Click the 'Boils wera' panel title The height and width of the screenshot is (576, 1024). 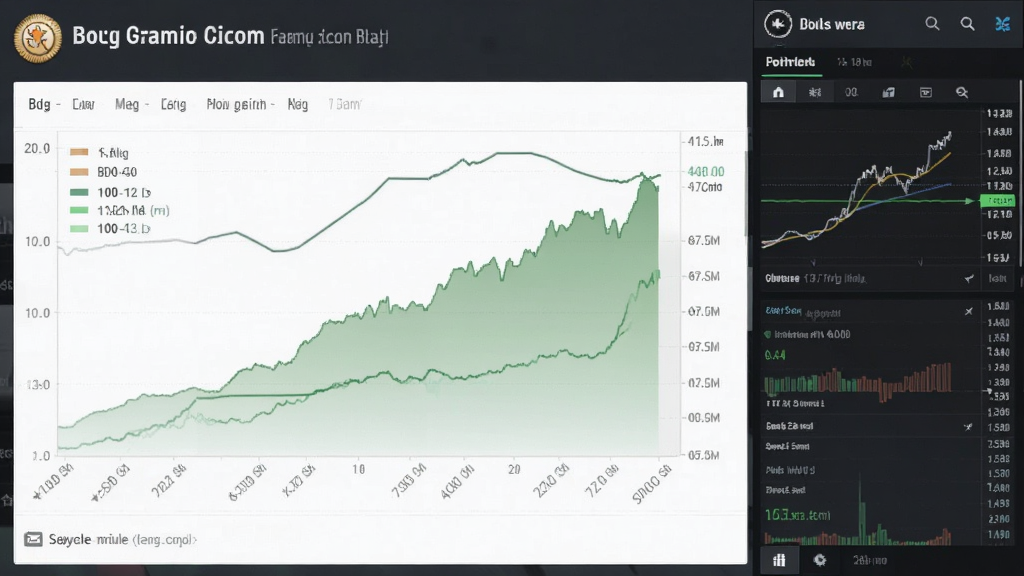[832, 25]
